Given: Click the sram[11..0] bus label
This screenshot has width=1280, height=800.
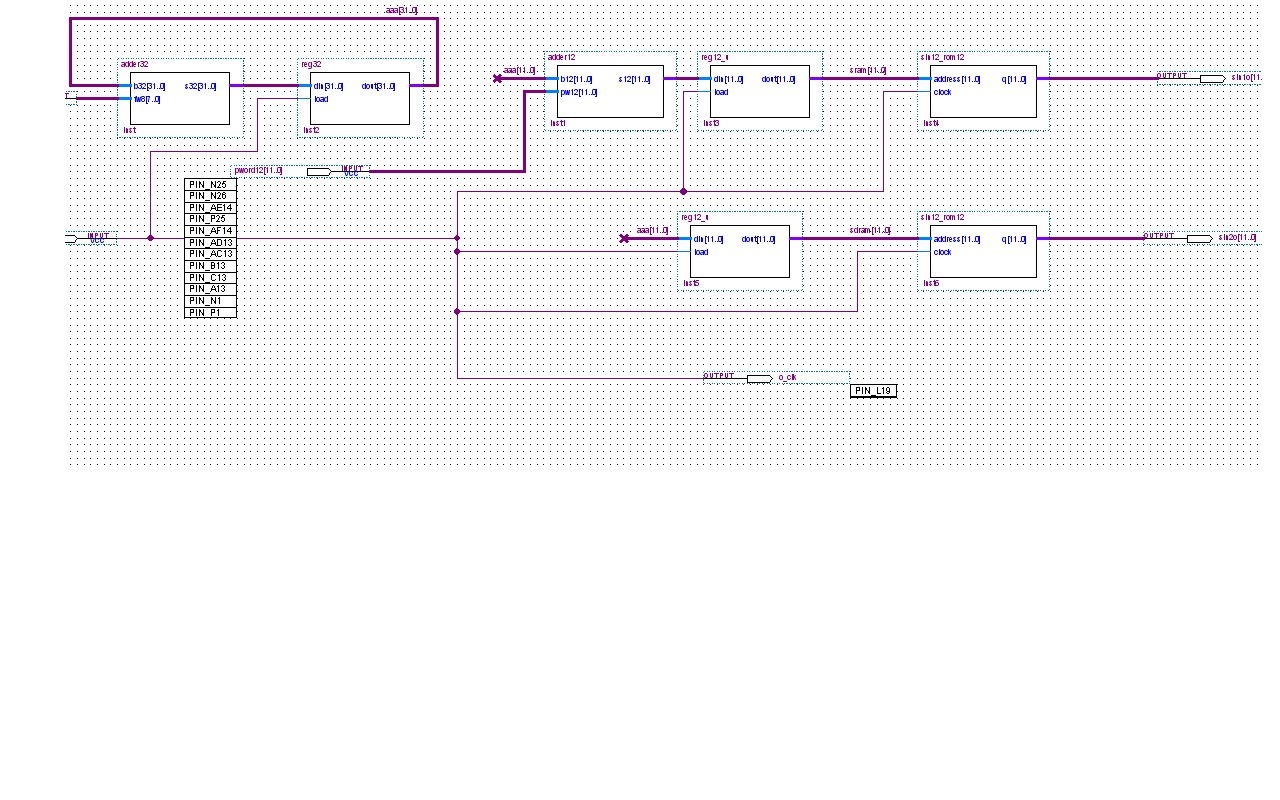Looking at the screenshot, I should (867, 70).
